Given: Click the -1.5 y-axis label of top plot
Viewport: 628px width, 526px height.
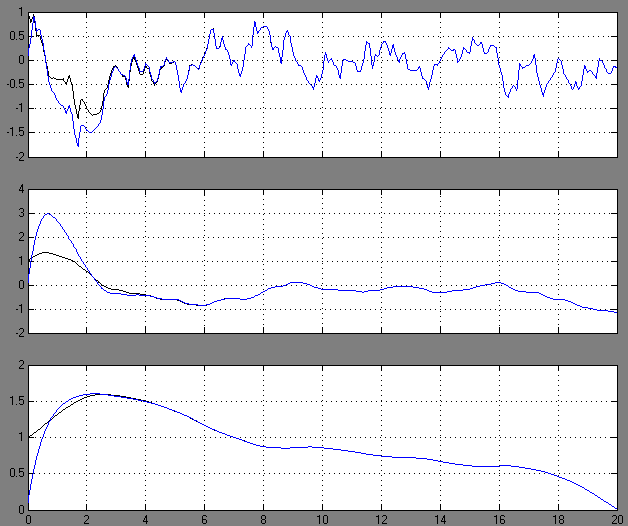Looking at the screenshot, I should (14, 133).
